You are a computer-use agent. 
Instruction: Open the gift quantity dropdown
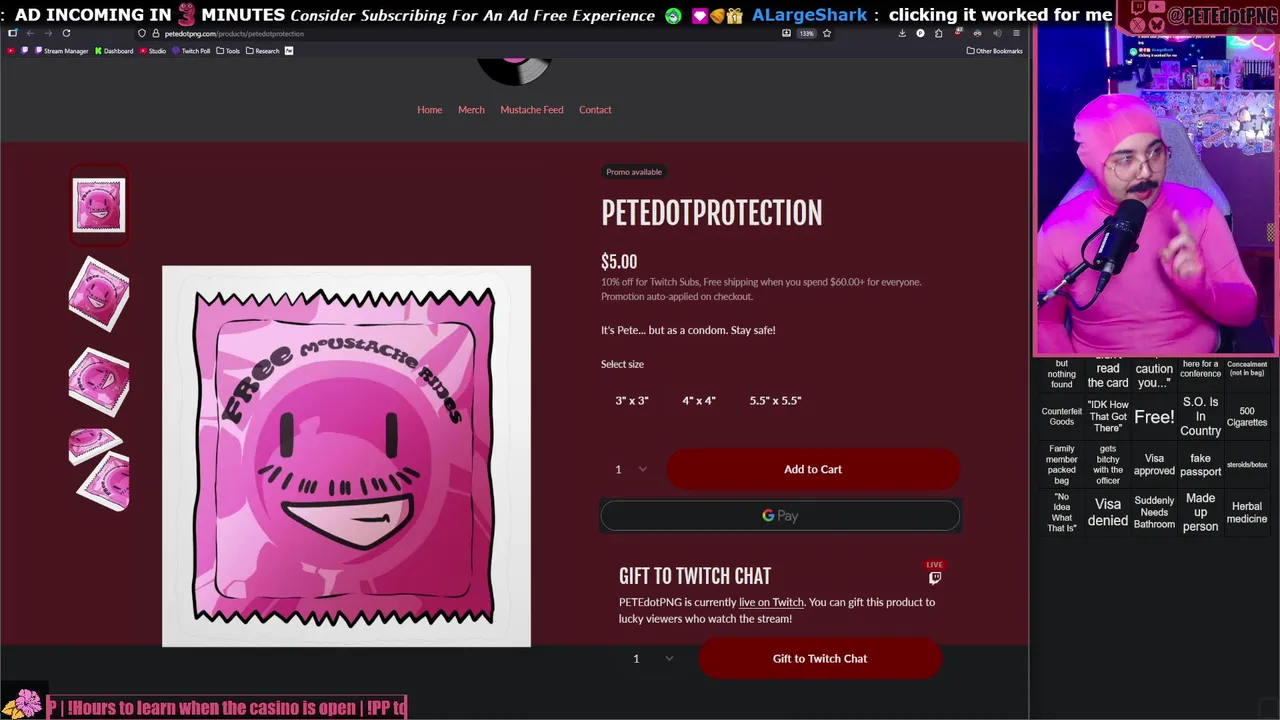pos(653,658)
